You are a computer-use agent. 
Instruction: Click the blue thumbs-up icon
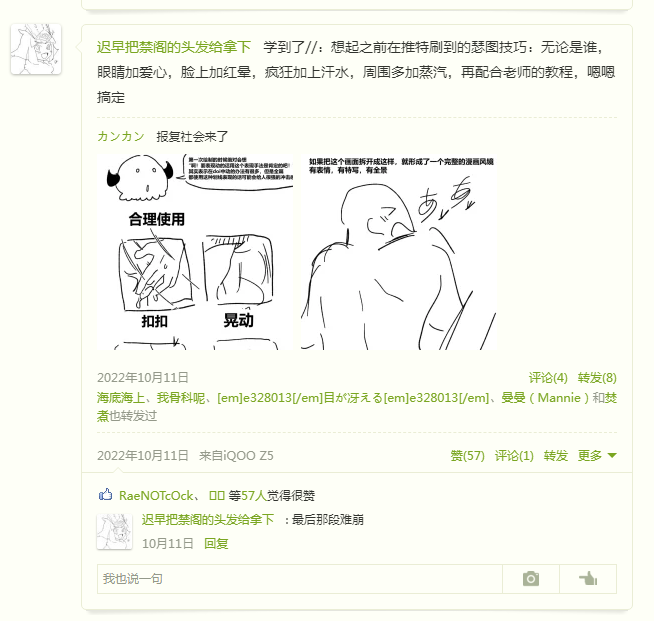tap(106, 495)
